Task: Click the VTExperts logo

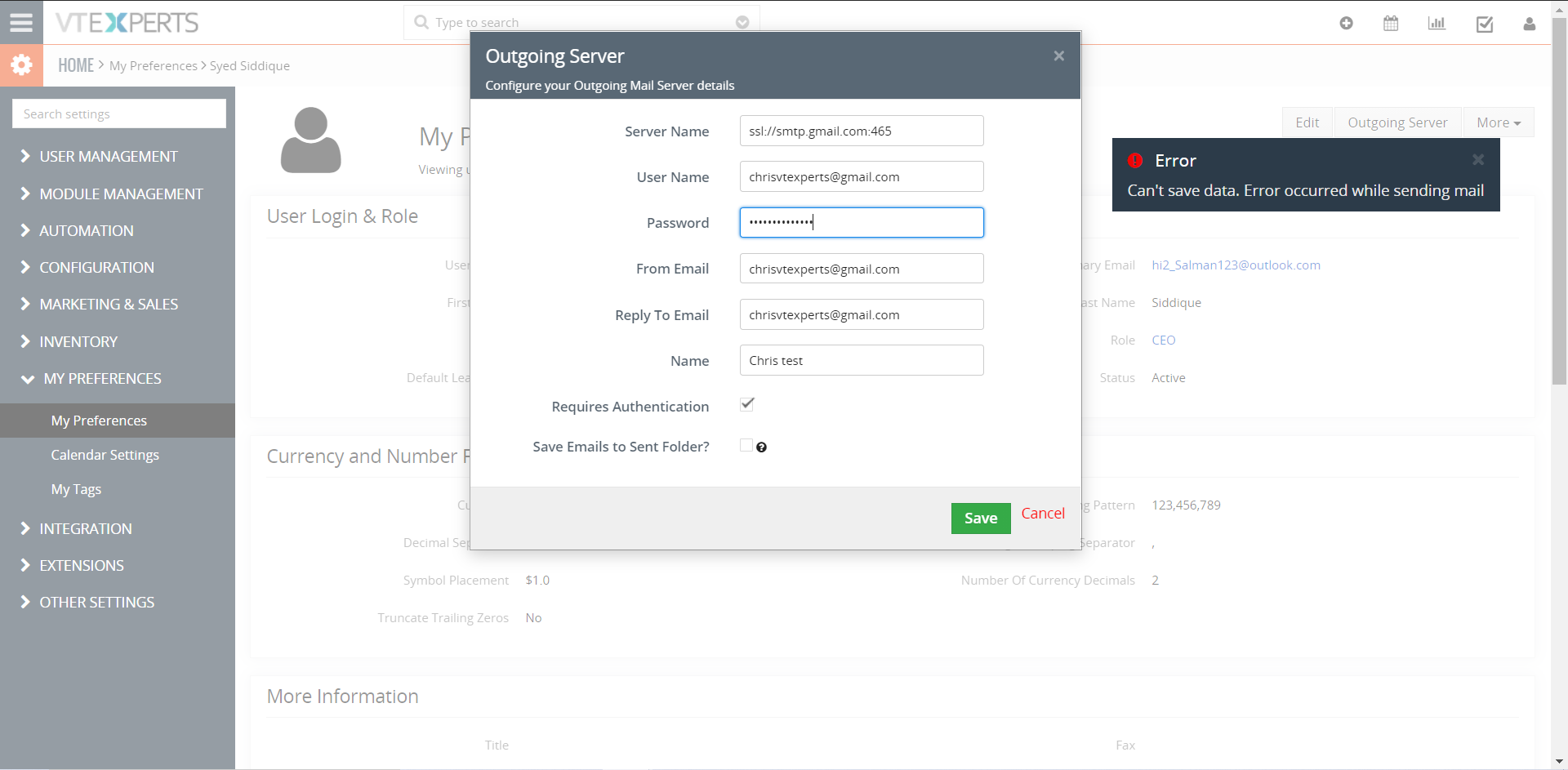Action: pos(127,22)
